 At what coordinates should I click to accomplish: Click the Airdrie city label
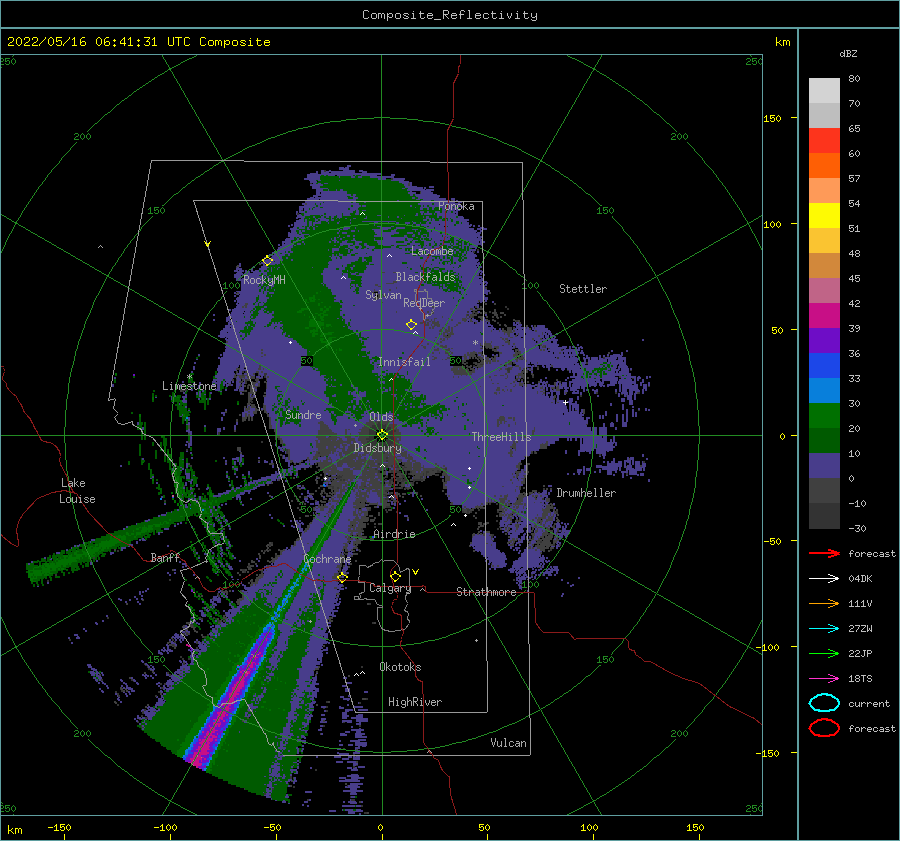tap(394, 534)
